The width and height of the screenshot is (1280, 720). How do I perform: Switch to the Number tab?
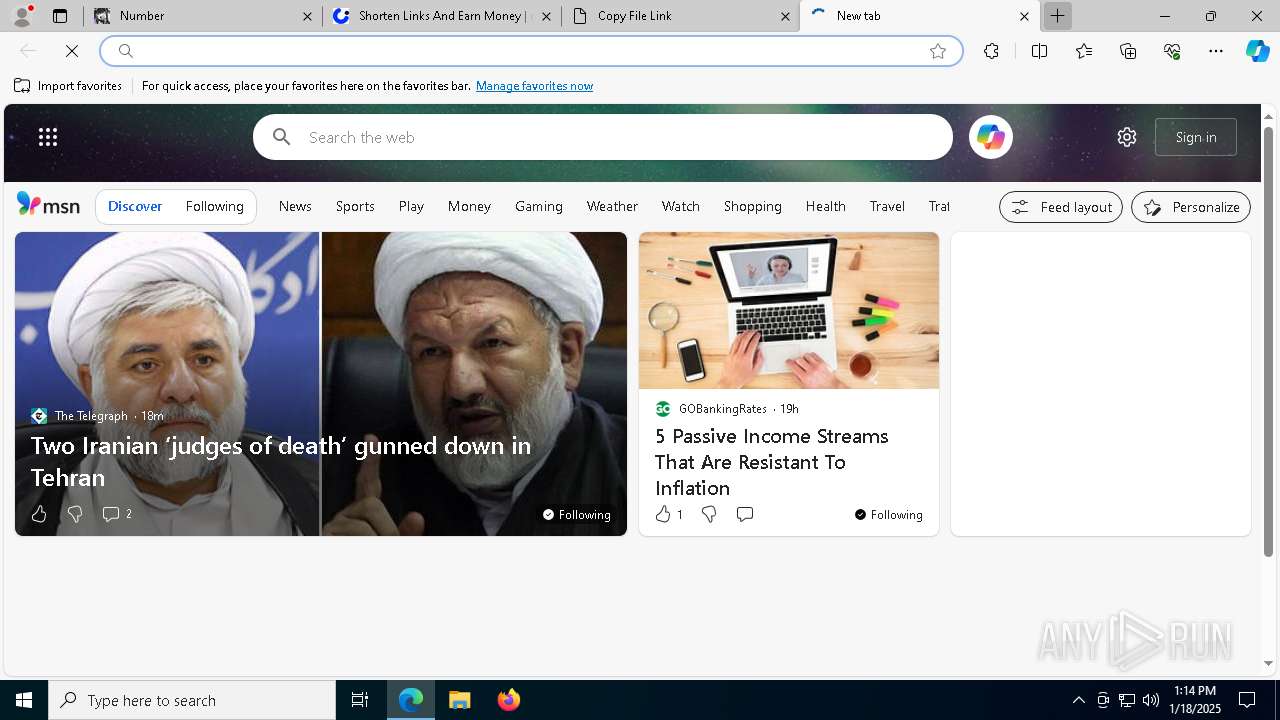(203, 16)
